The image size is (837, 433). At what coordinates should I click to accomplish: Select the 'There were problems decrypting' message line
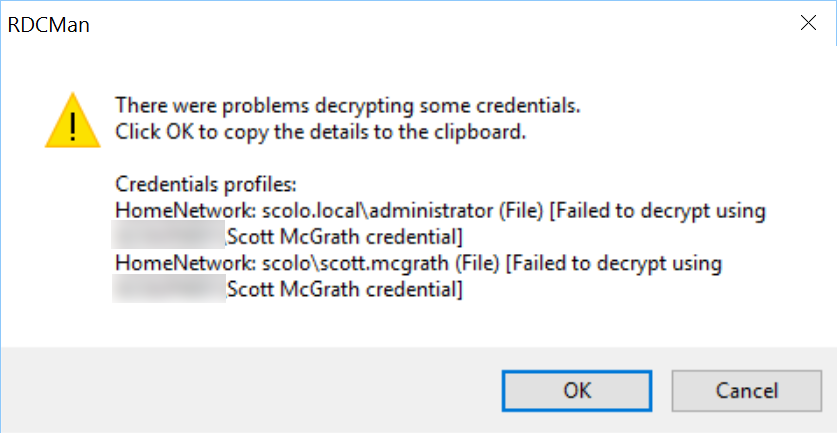click(348, 106)
